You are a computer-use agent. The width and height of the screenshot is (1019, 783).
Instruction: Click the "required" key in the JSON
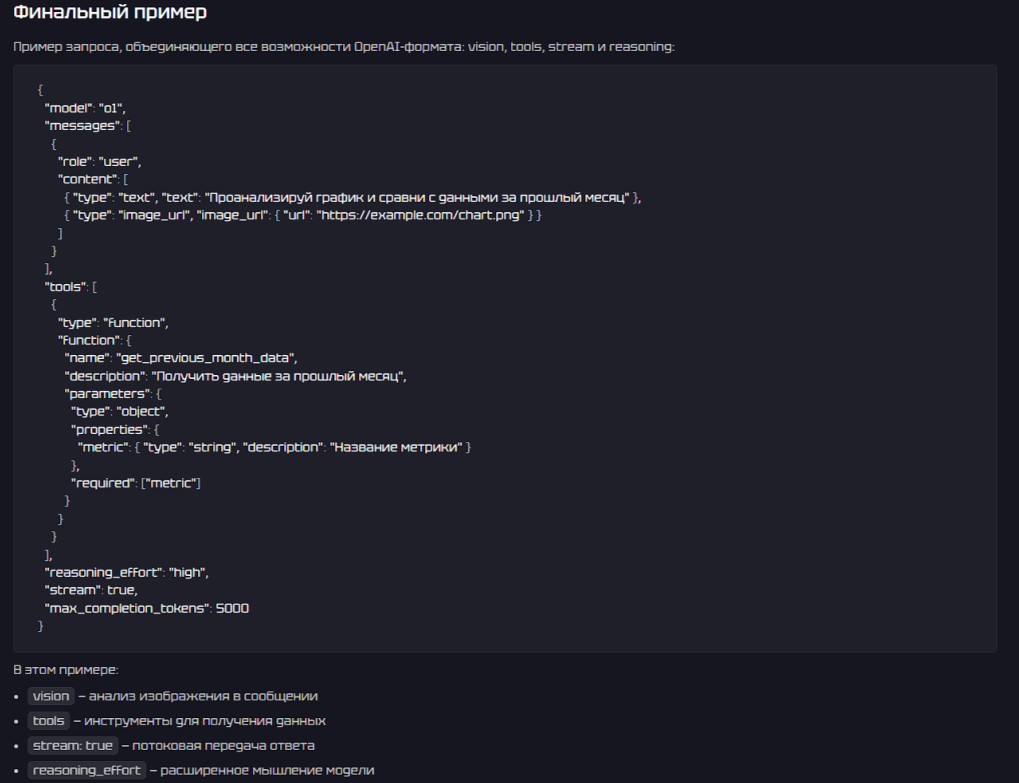[x=102, y=483]
